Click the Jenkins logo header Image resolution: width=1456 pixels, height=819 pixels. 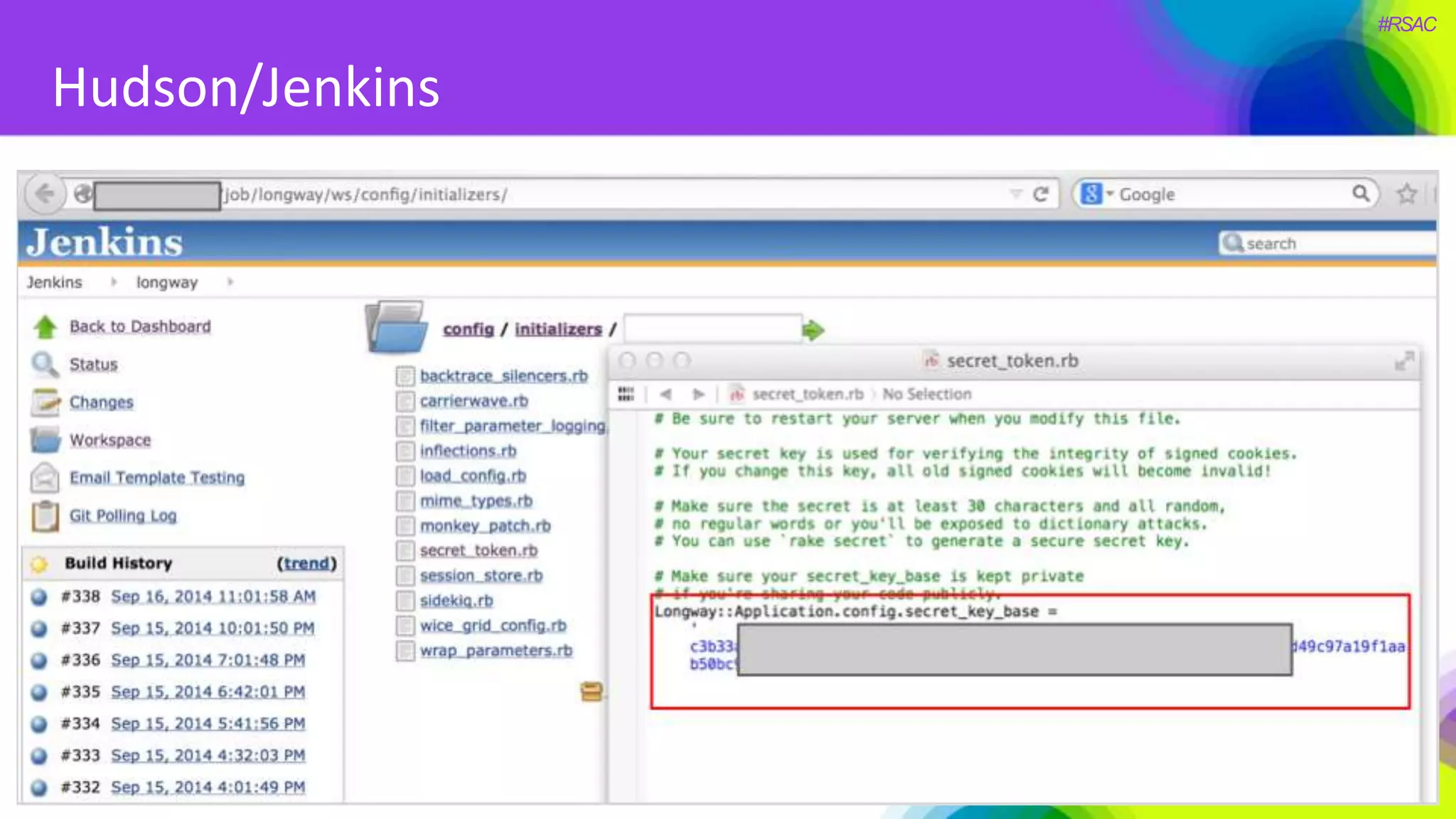coord(105,242)
